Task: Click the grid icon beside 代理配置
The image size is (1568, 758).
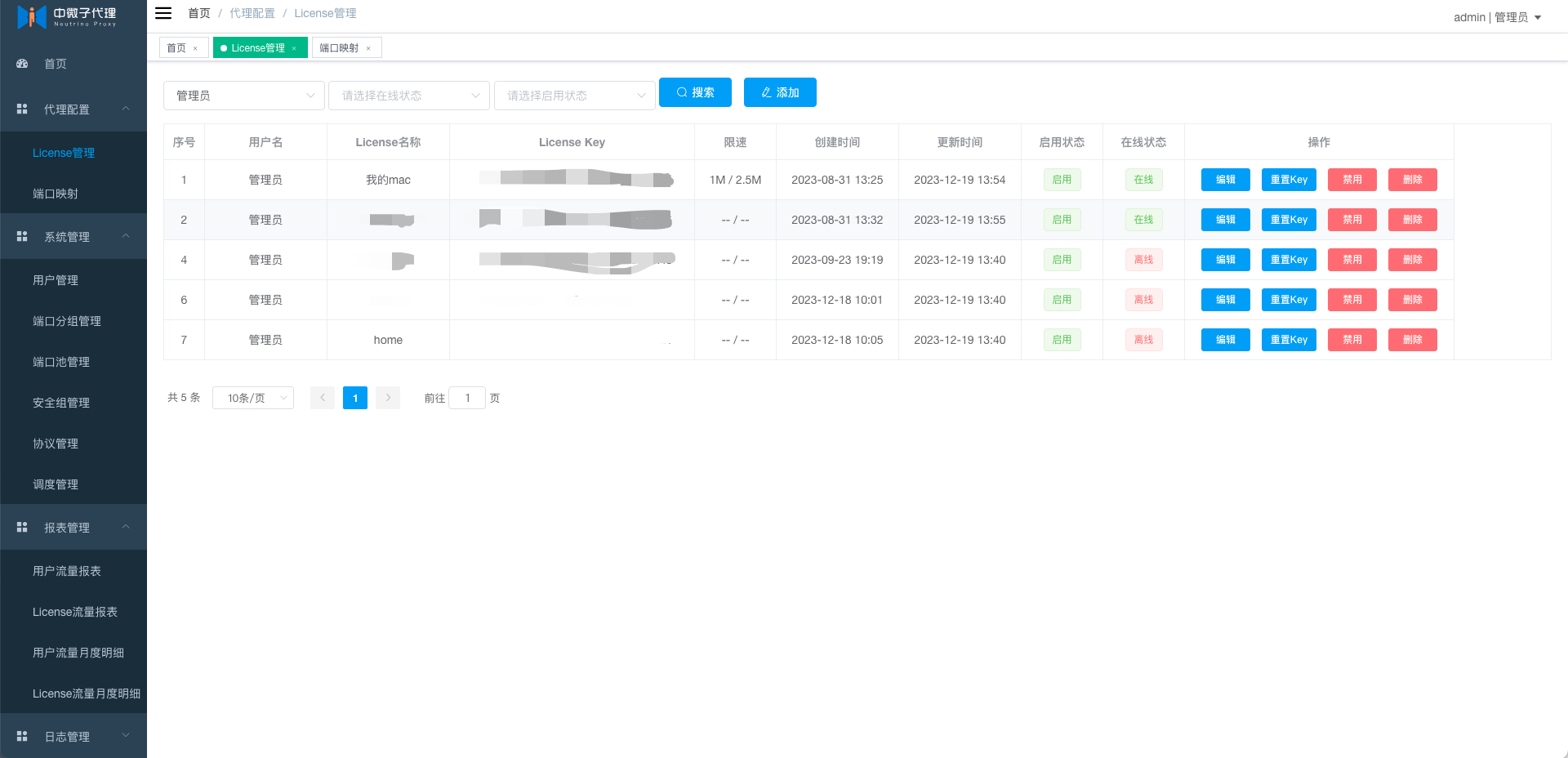Action: click(x=22, y=109)
